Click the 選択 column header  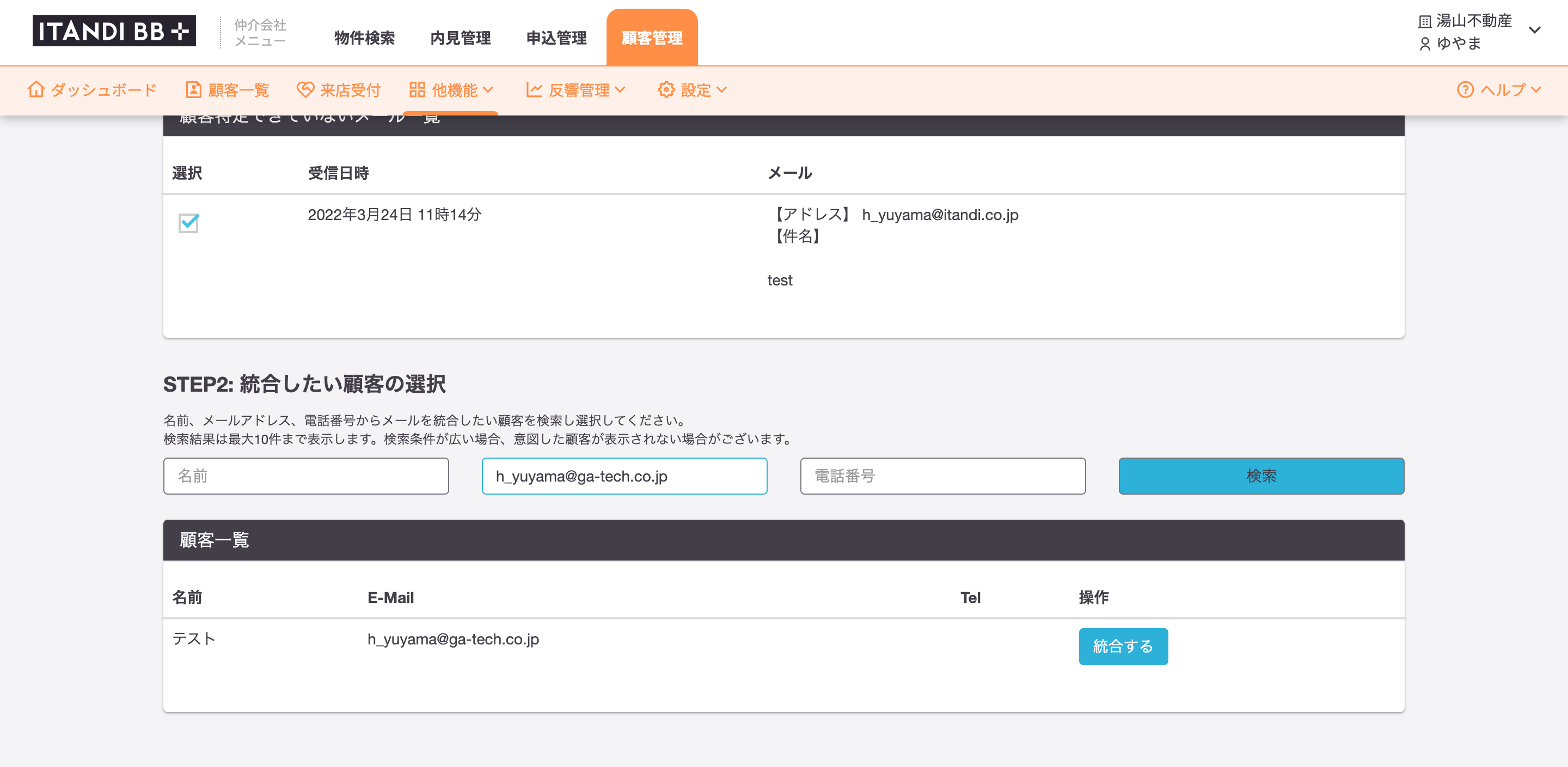pos(187,173)
